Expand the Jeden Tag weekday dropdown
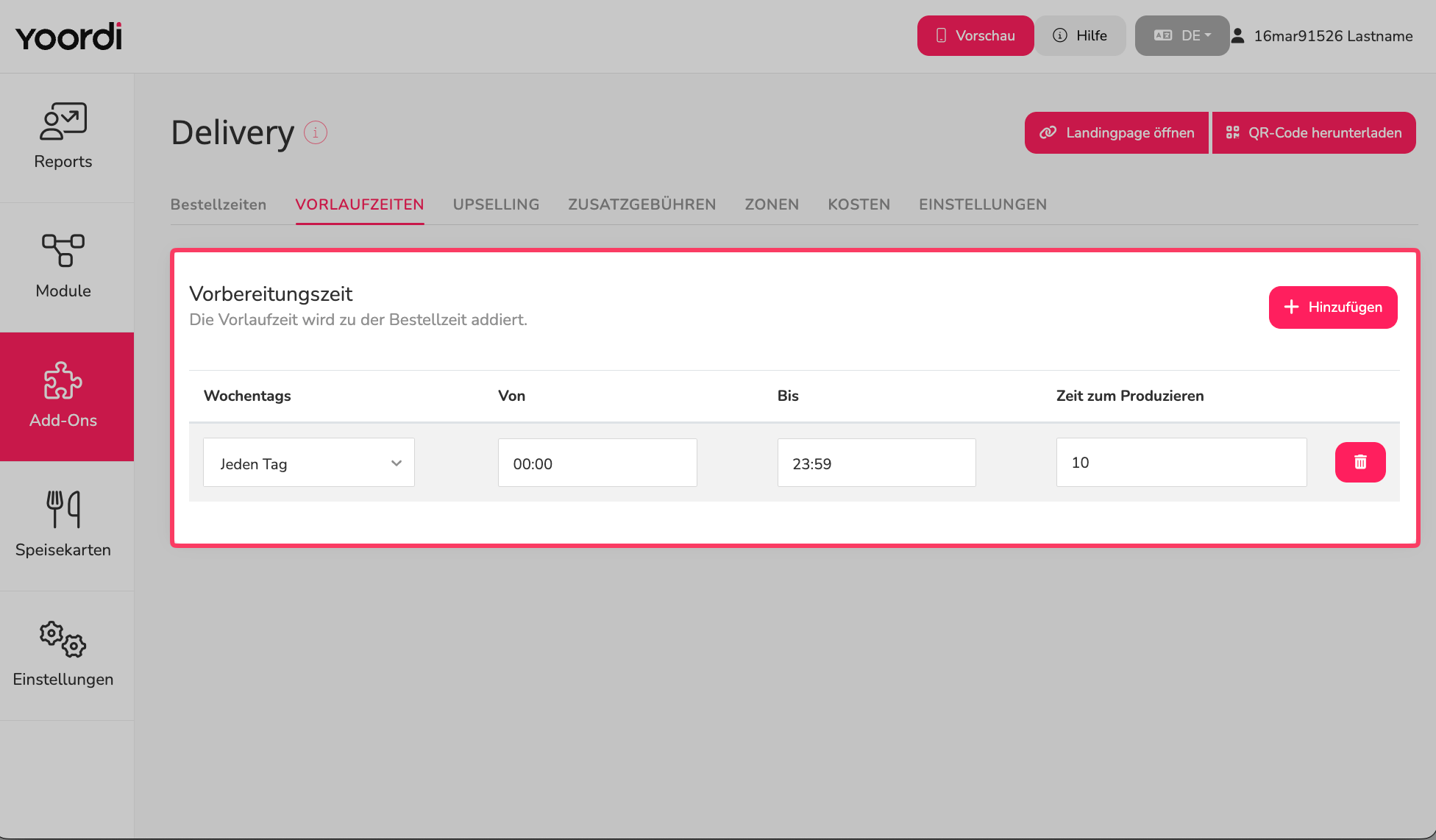The height and width of the screenshot is (840, 1436). click(x=309, y=463)
